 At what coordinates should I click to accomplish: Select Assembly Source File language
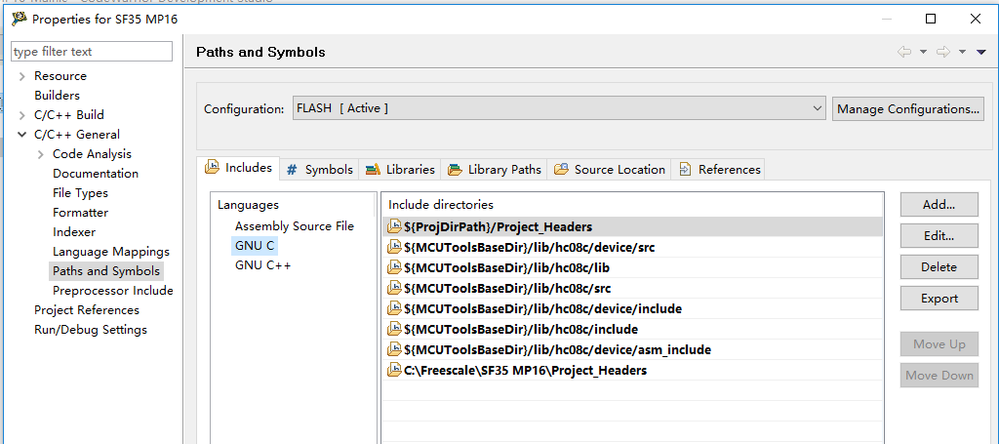294,226
